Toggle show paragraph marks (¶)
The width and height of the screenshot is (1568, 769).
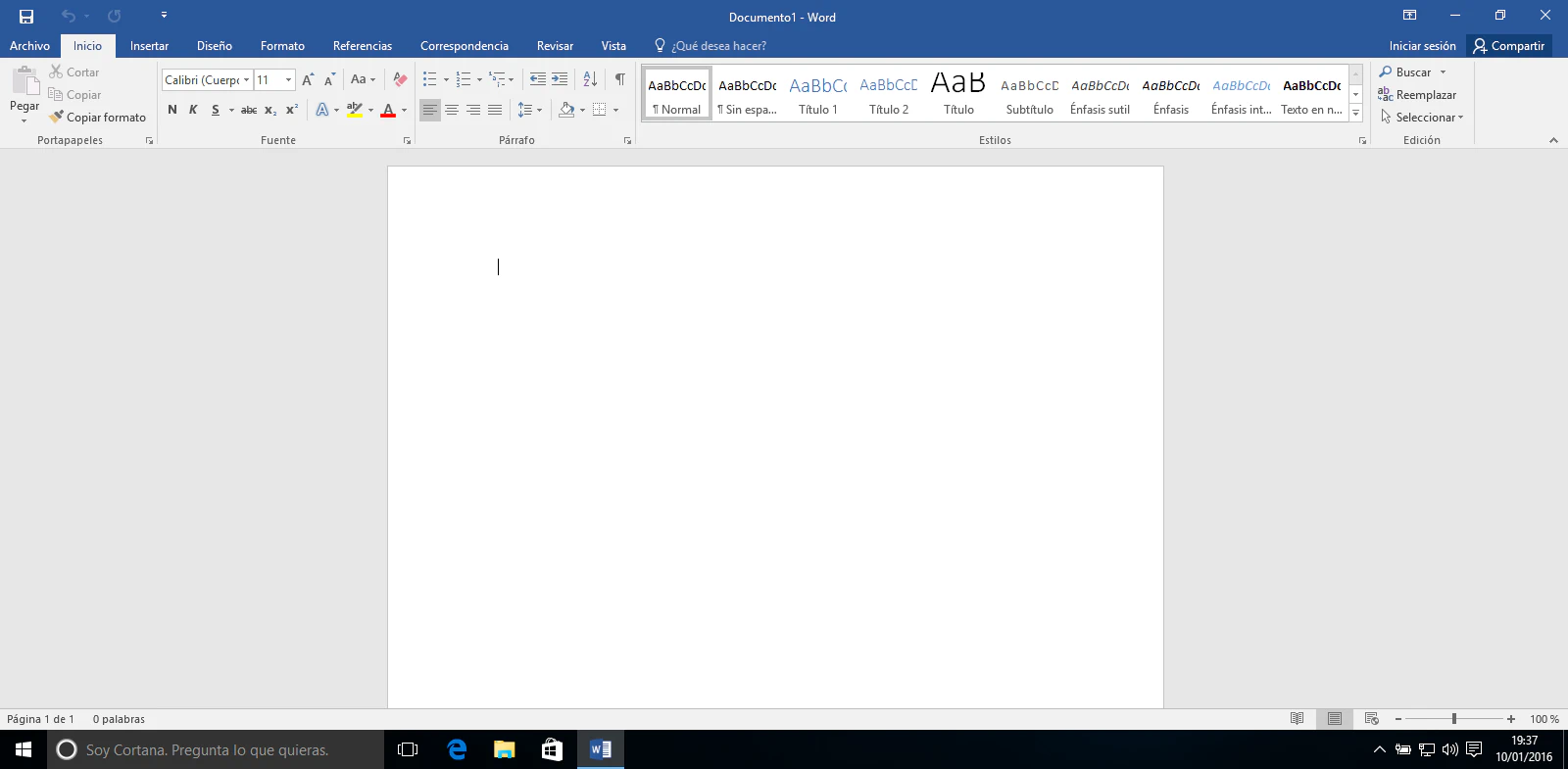coord(619,79)
